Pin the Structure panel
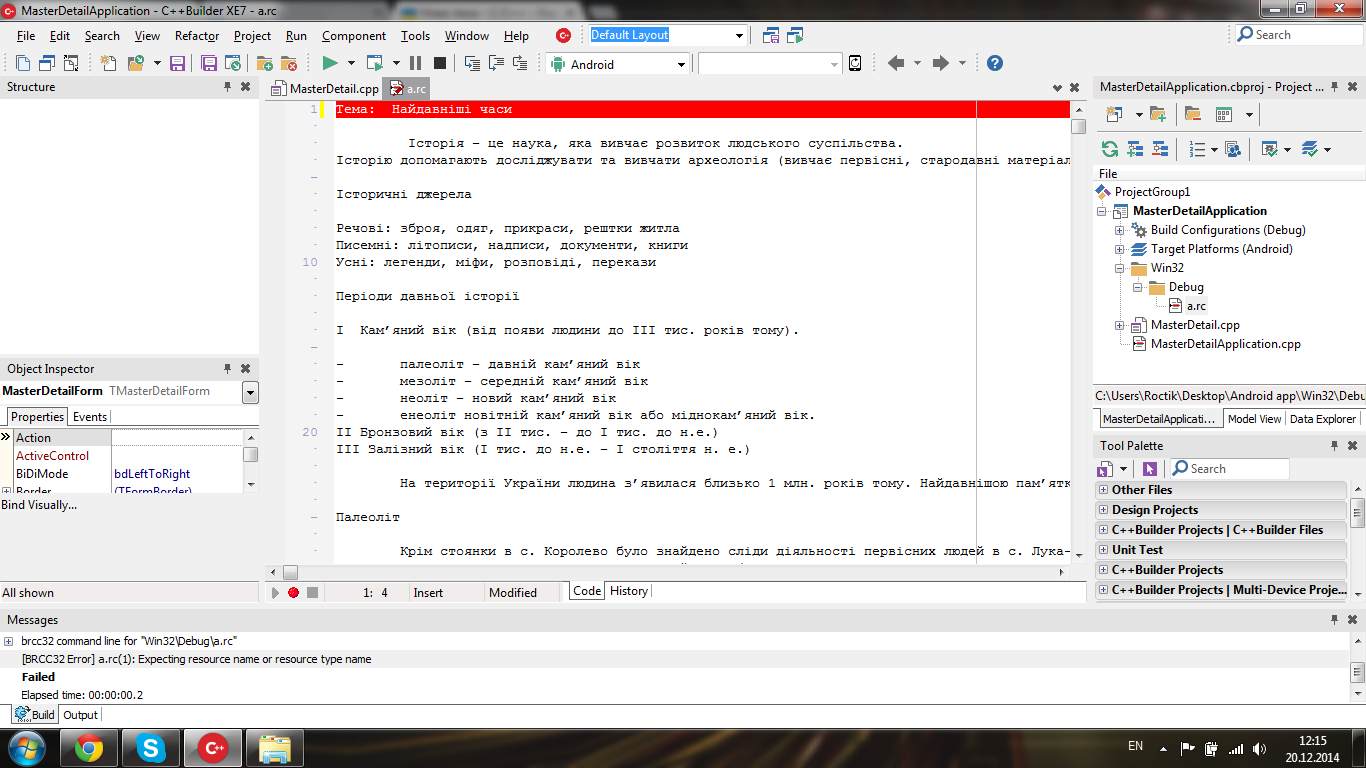Image resolution: width=1366 pixels, height=768 pixels. [x=227, y=87]
